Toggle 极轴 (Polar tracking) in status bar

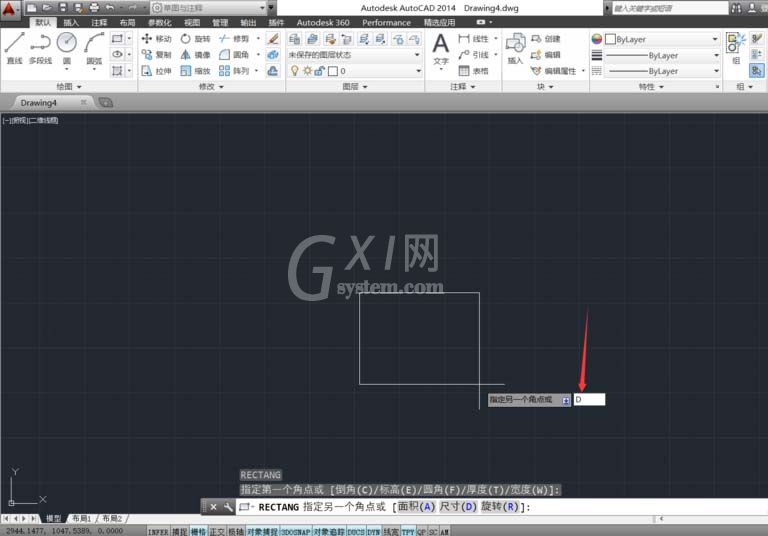(x=236, y=532)
